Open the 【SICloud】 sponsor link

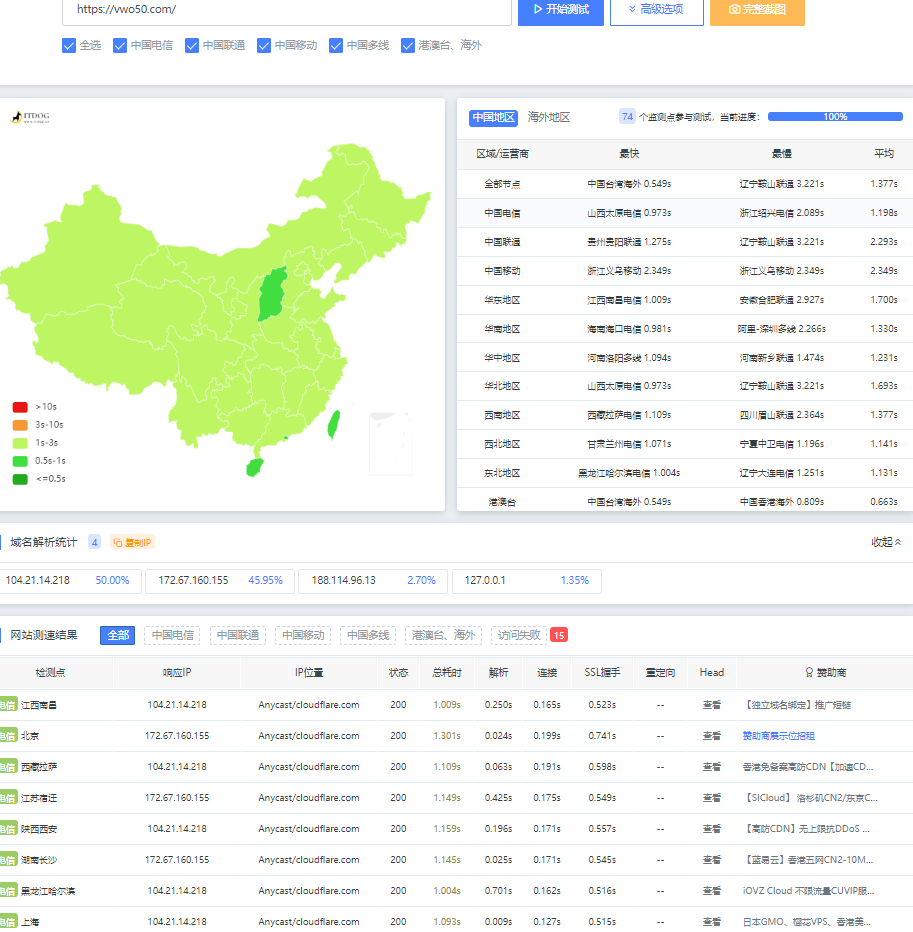[810, 798]
